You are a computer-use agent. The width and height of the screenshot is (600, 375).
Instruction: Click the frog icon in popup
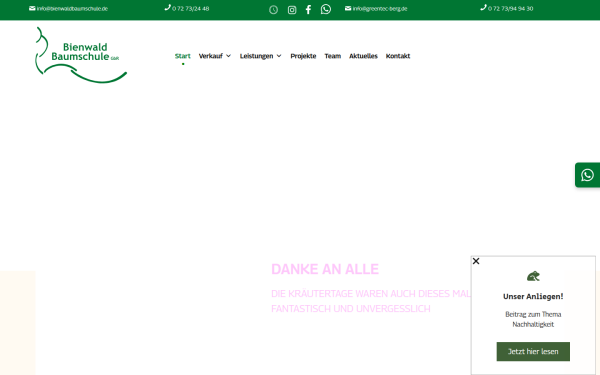[533, 276]
